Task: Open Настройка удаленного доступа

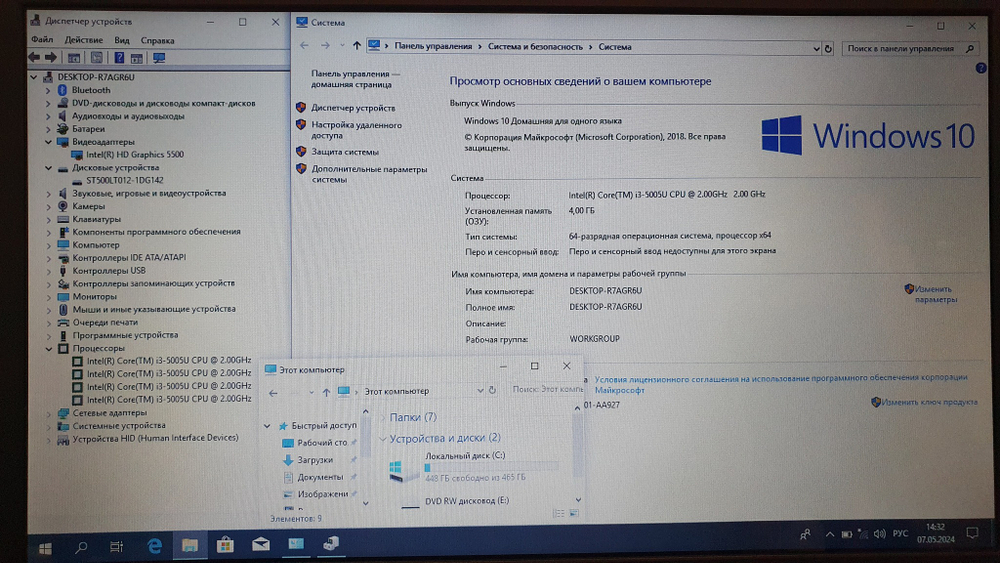Action: point(357,130)
